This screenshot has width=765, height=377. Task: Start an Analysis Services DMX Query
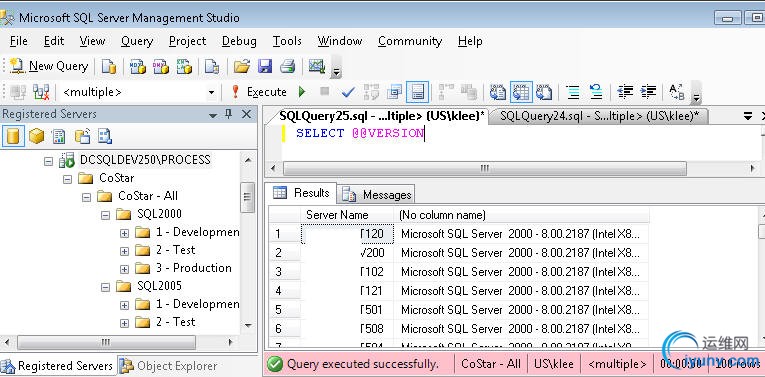click(x=161, y=66)
